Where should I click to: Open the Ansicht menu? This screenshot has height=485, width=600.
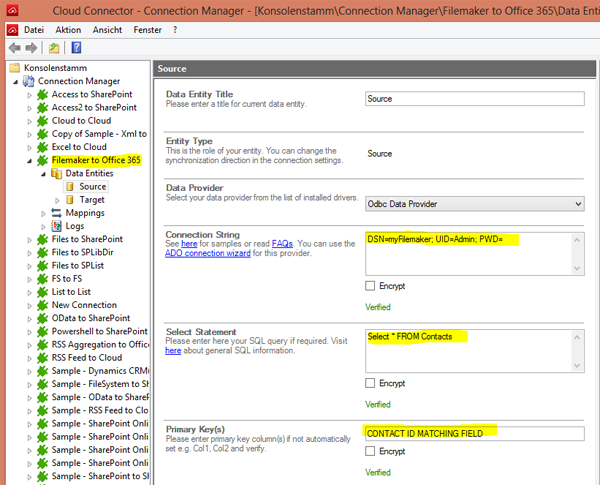pyautogui.click(x=107, y=30)
